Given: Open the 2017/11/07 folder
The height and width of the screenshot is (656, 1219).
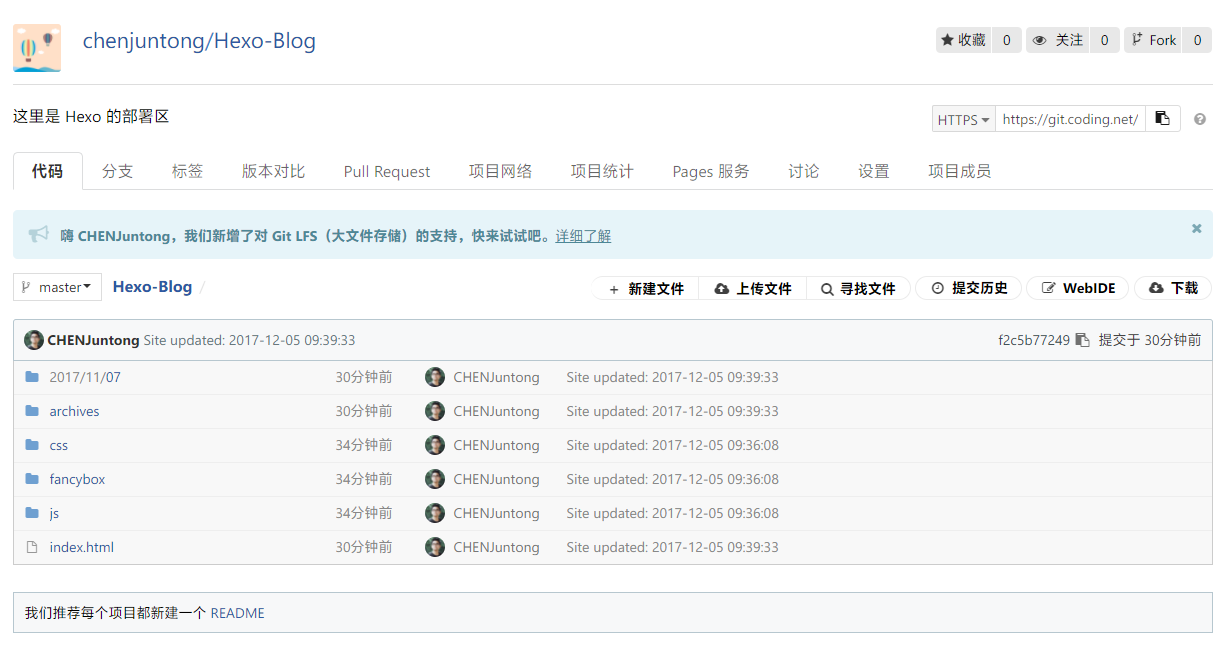Looking at the screenshot, I should 85,377.
